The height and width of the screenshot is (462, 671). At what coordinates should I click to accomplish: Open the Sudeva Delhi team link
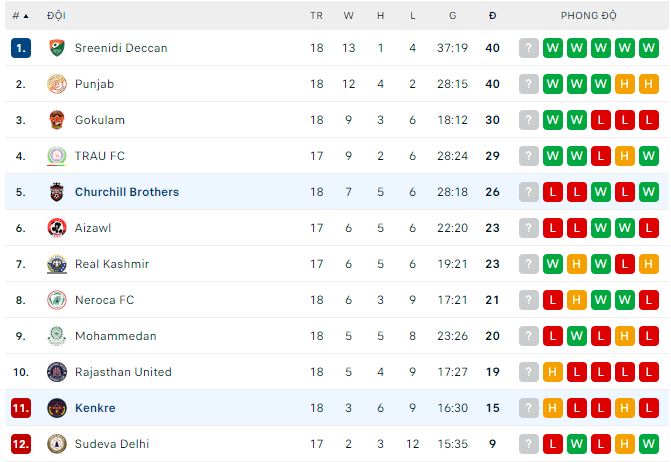coord(112,444)
